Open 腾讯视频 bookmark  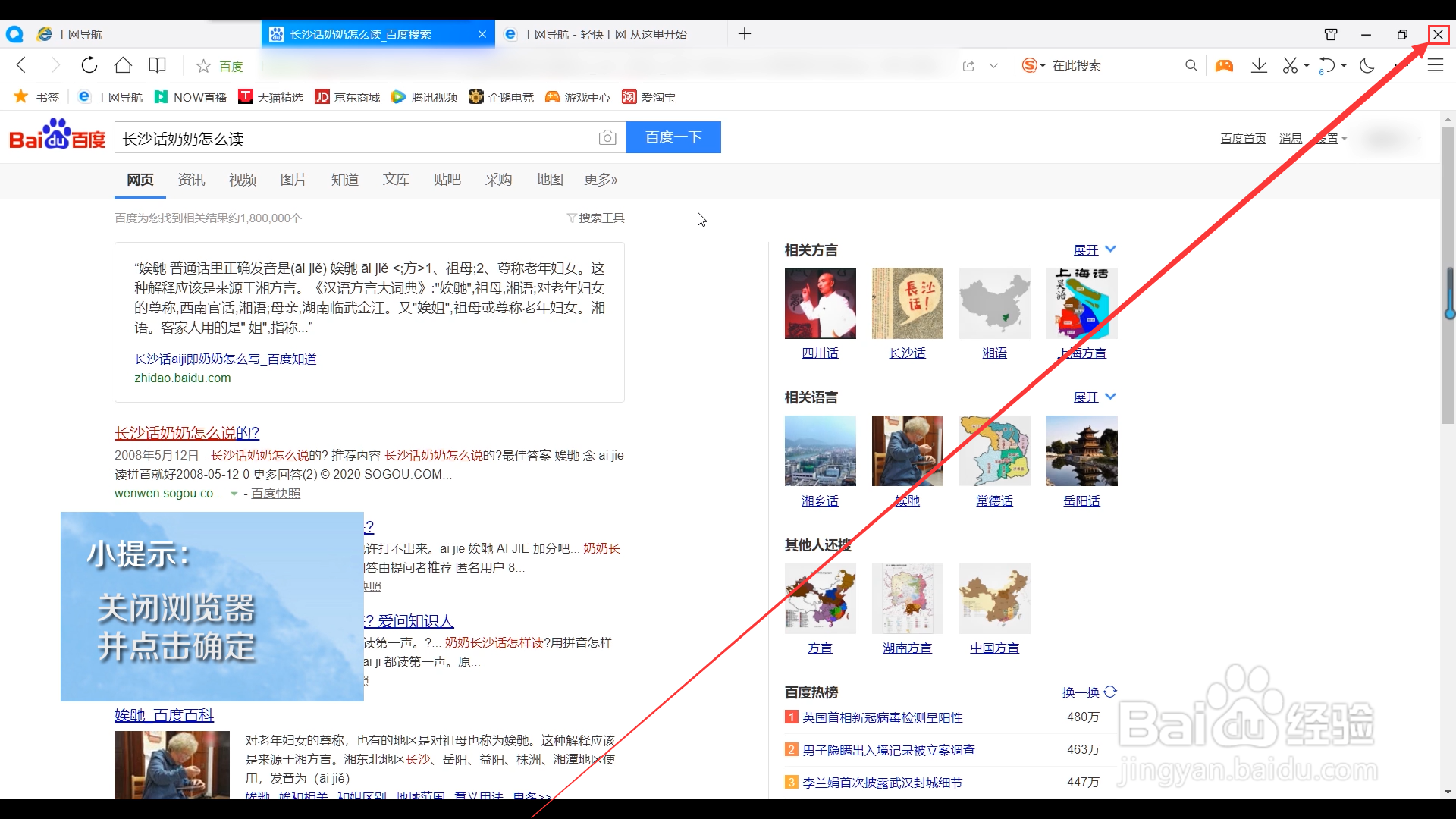pos(425,97)
